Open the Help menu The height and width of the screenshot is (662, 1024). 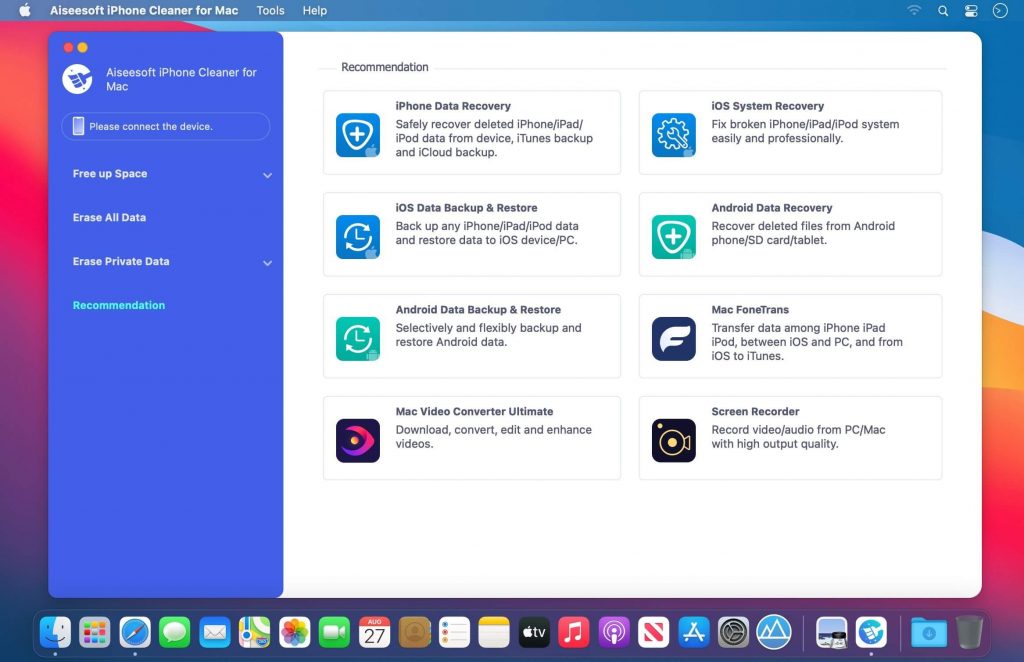[x=314, y=11]
